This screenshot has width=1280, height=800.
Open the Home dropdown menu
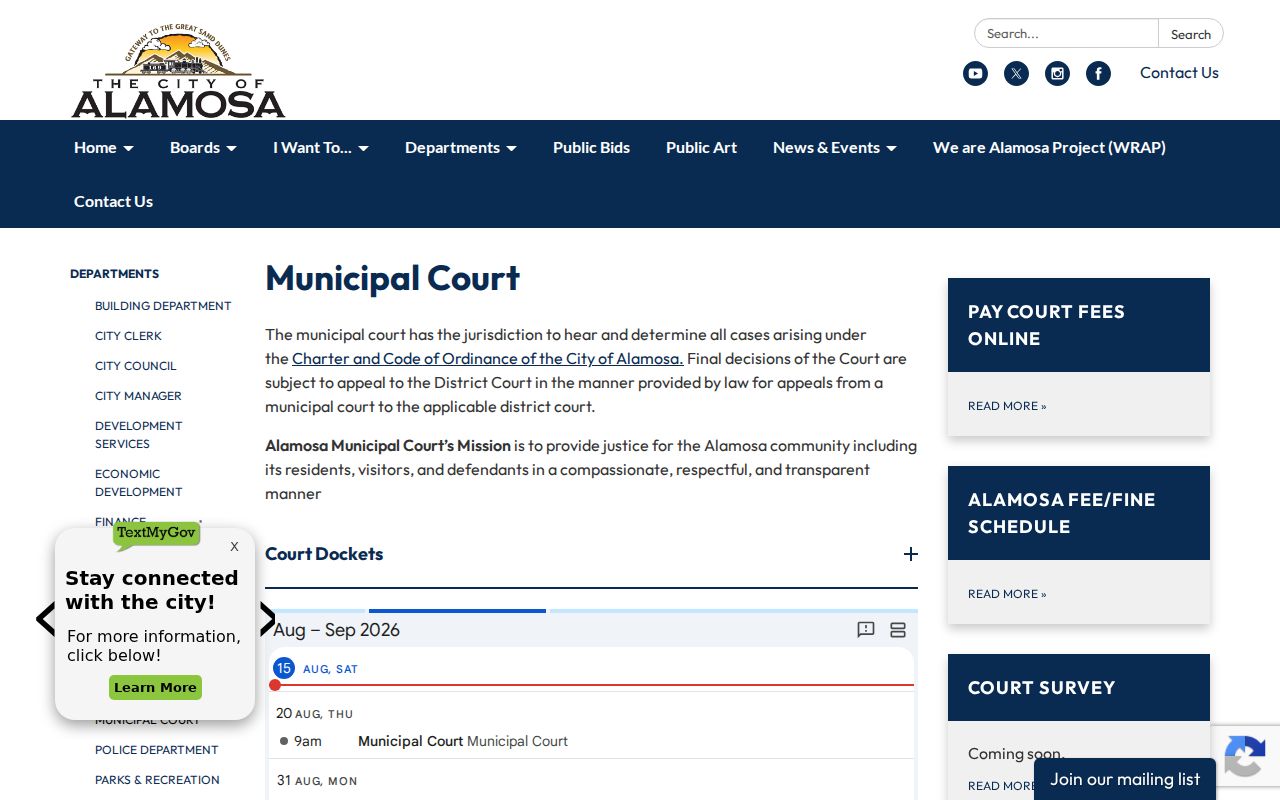click(104, 147)
